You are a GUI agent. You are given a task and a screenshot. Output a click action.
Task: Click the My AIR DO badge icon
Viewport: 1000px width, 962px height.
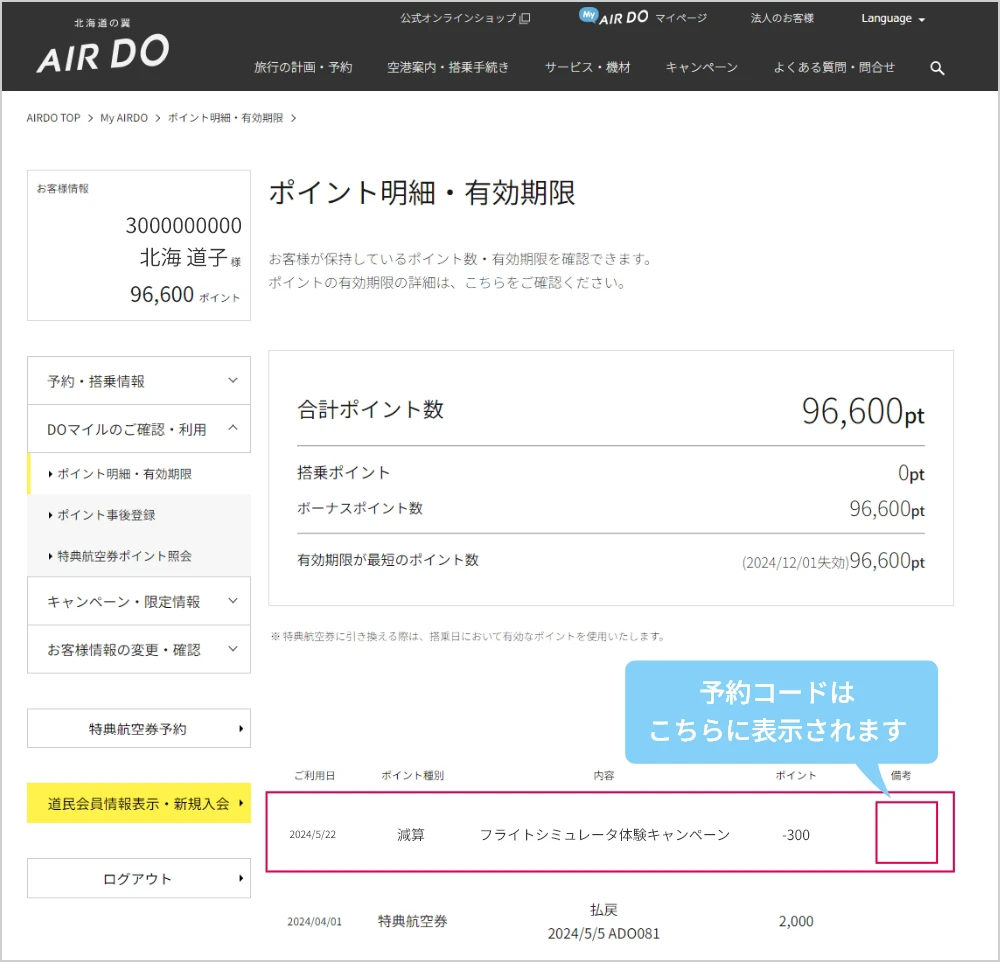click(588, 15)
